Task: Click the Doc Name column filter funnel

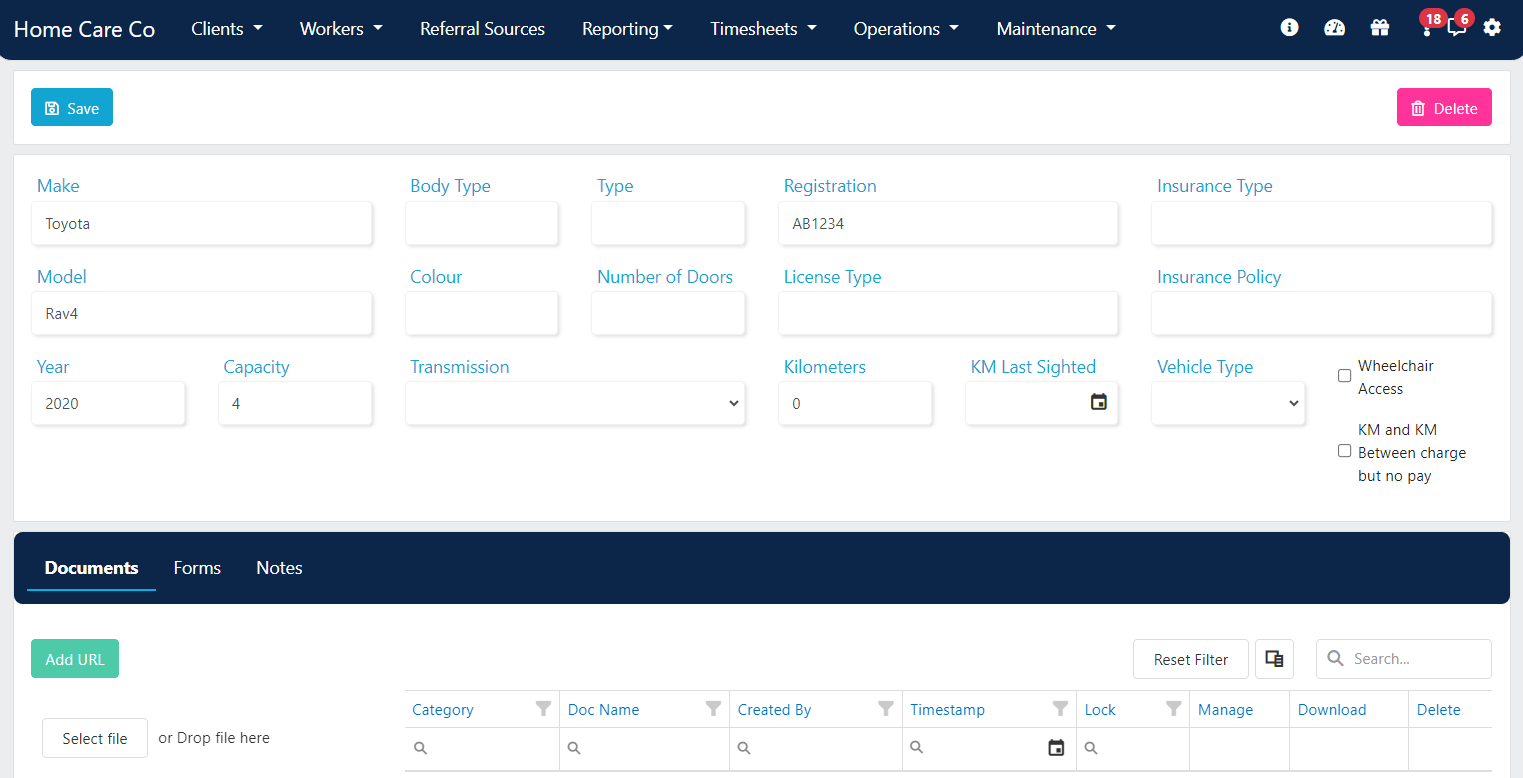Action: [713, 709]
